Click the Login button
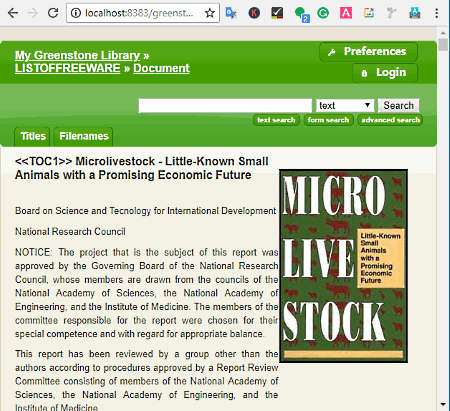This screenshot has height=411, width=450. pos(385,73)
